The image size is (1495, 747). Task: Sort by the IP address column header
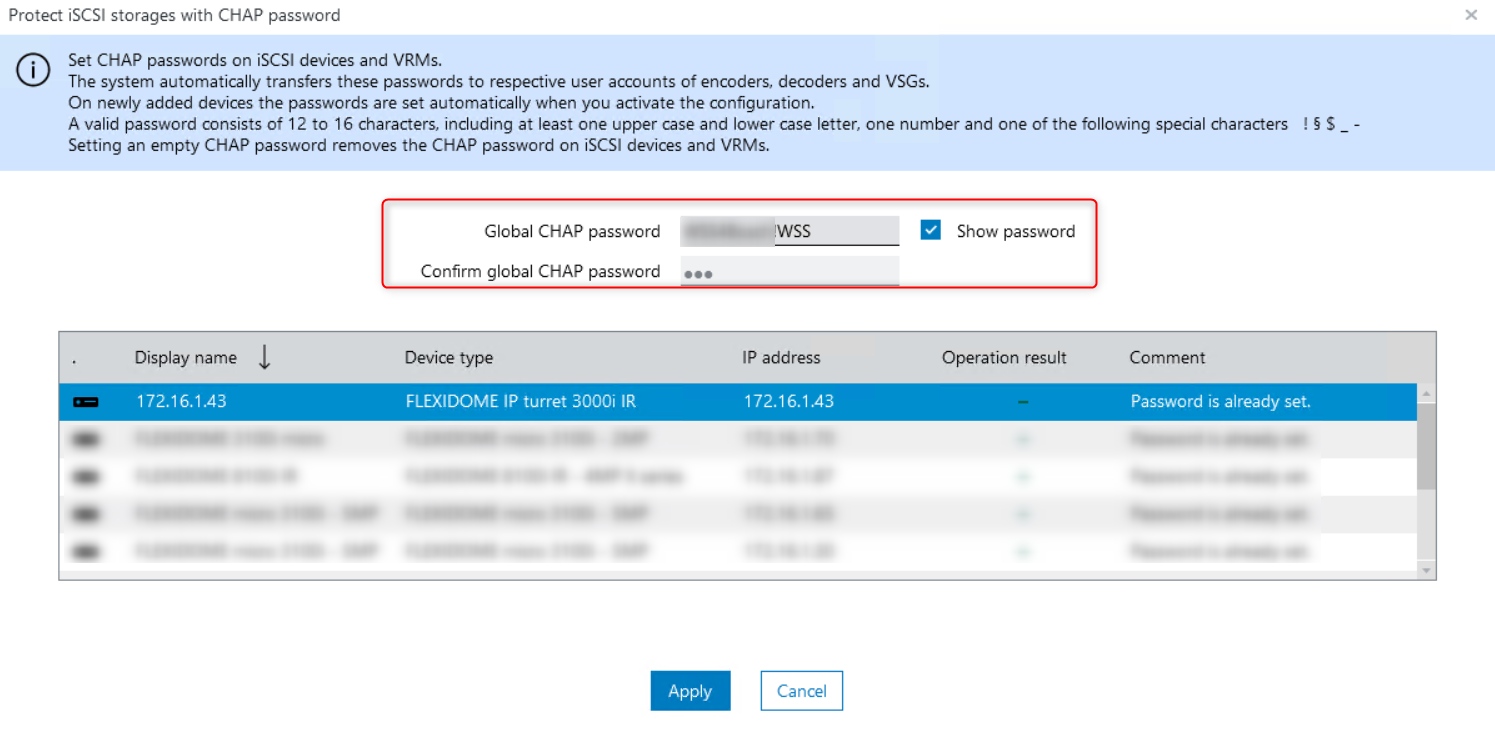tap(780, 357)
